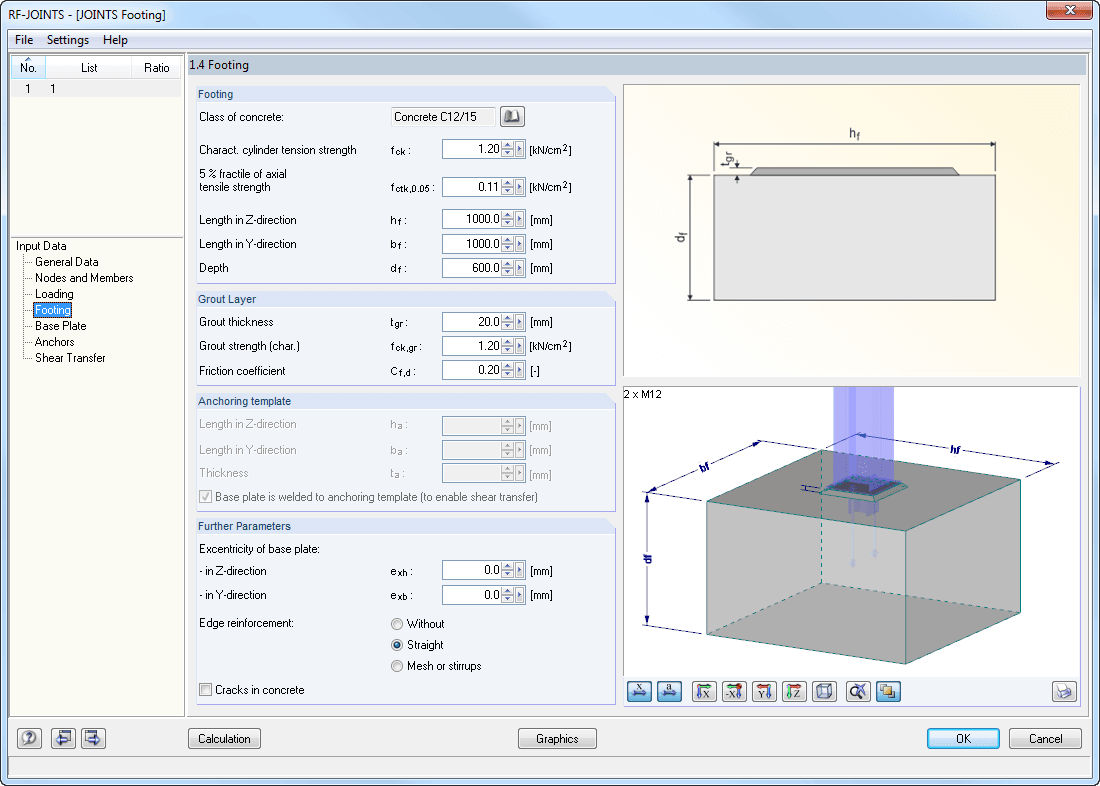Open arrow list beside Depth df field
Viewport: 1100px width, 786px height.
tap(520, 267)
